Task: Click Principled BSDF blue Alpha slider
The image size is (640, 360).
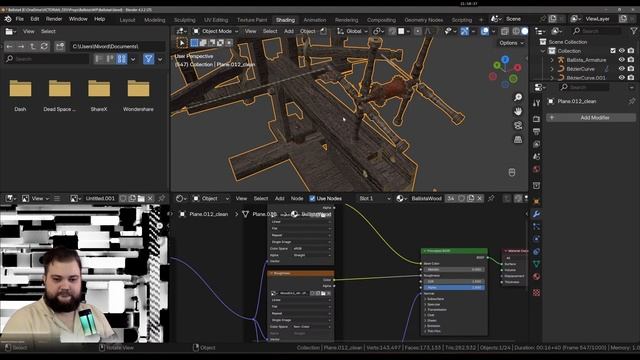Action: click(x=454, y=287)
